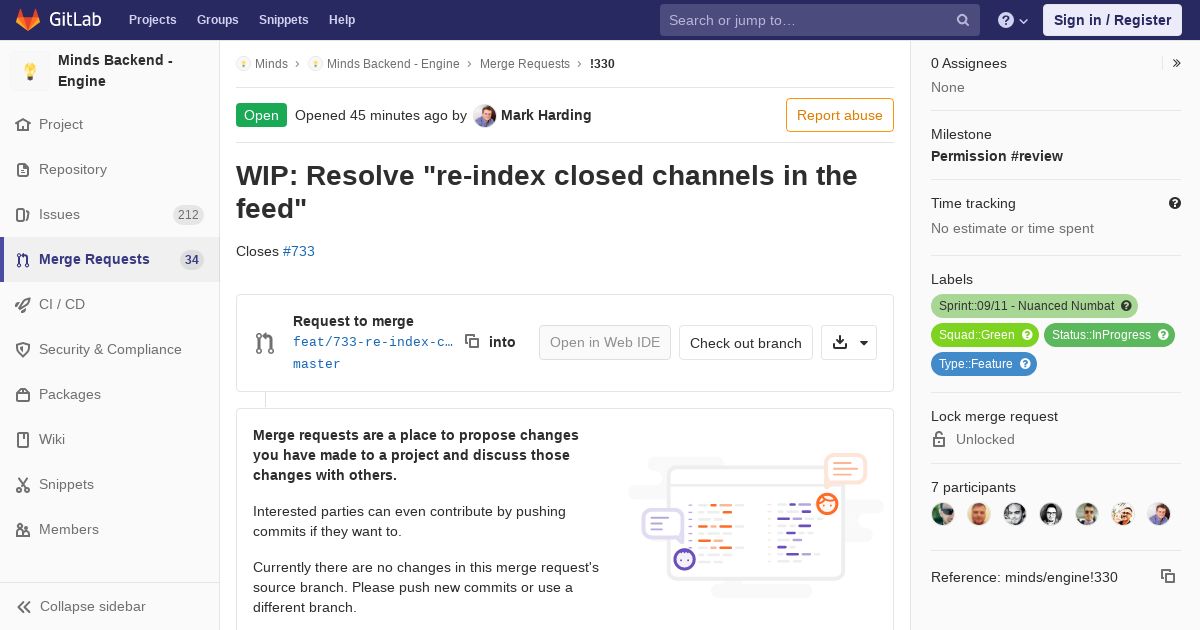Open the Help page in top bar

point(342,20)
